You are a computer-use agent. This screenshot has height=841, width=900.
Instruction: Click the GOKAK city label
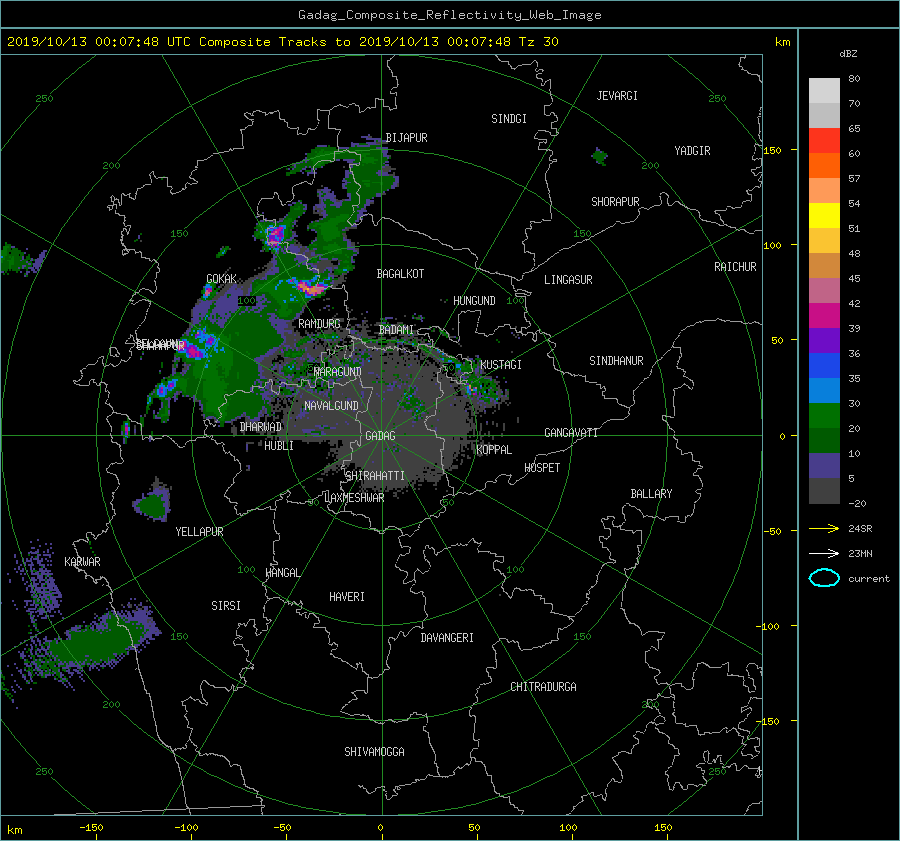222,278
